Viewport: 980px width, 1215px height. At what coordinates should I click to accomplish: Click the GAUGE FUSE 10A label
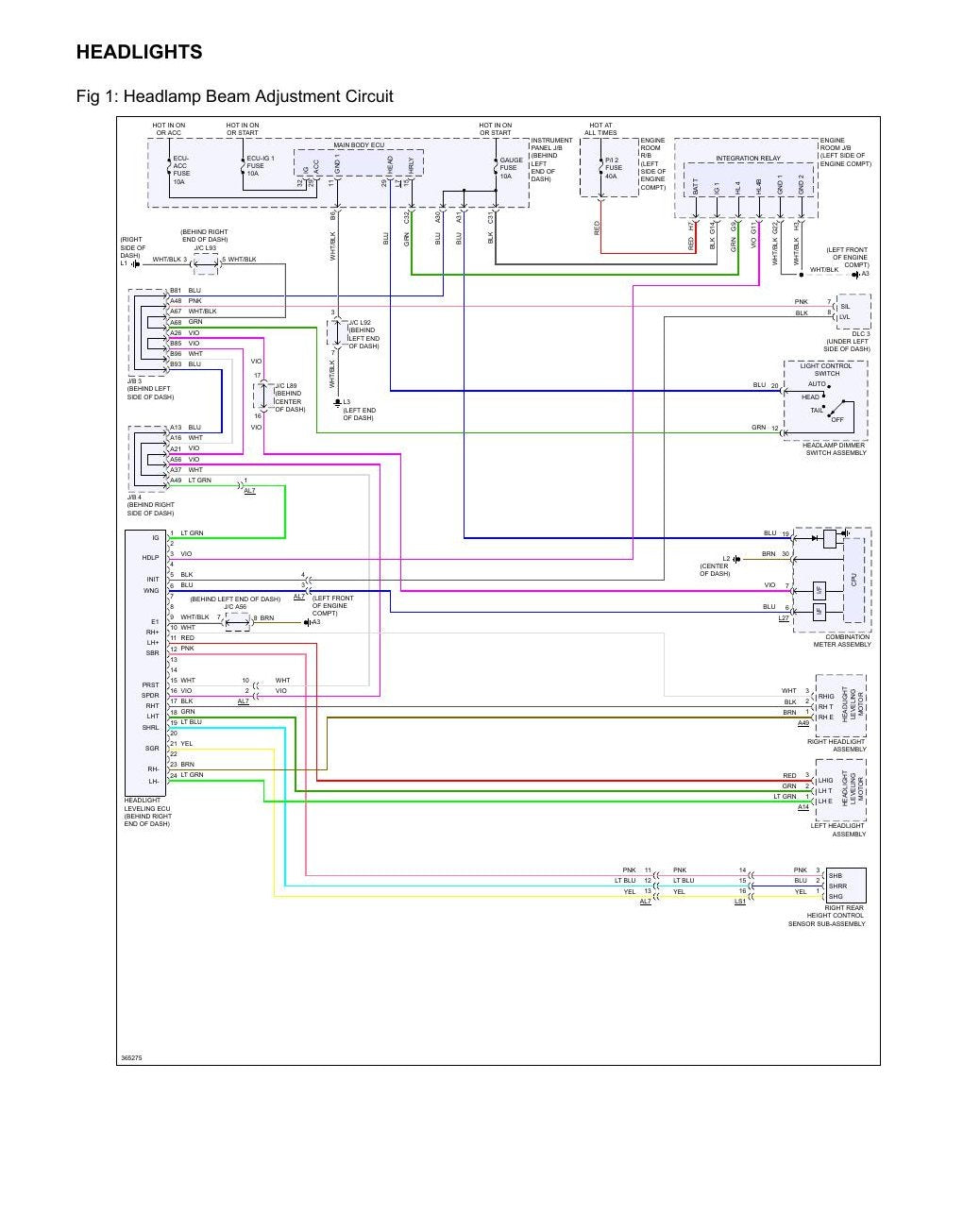pos(511,168)
